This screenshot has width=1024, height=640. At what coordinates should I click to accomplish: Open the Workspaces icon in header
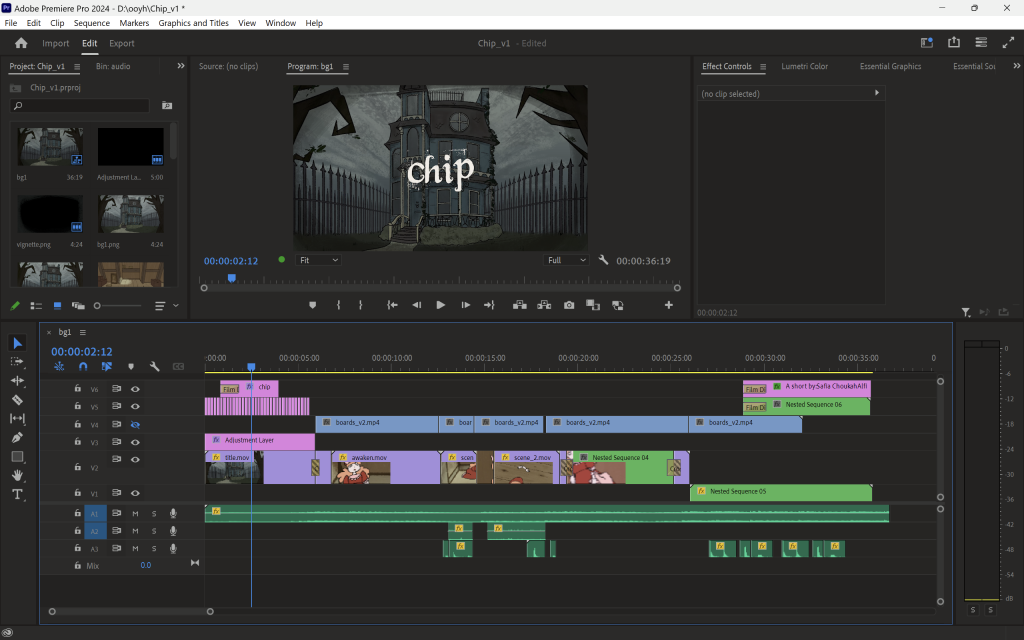click(927, 42)
